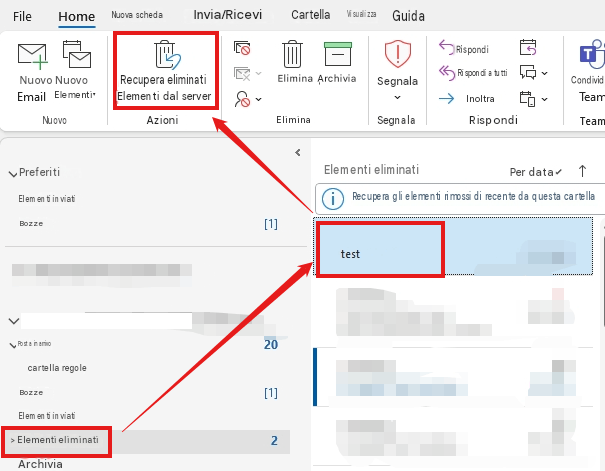Collapse the Posta in arrivo folder
This screenshot has height=471, width=605.
13,345
